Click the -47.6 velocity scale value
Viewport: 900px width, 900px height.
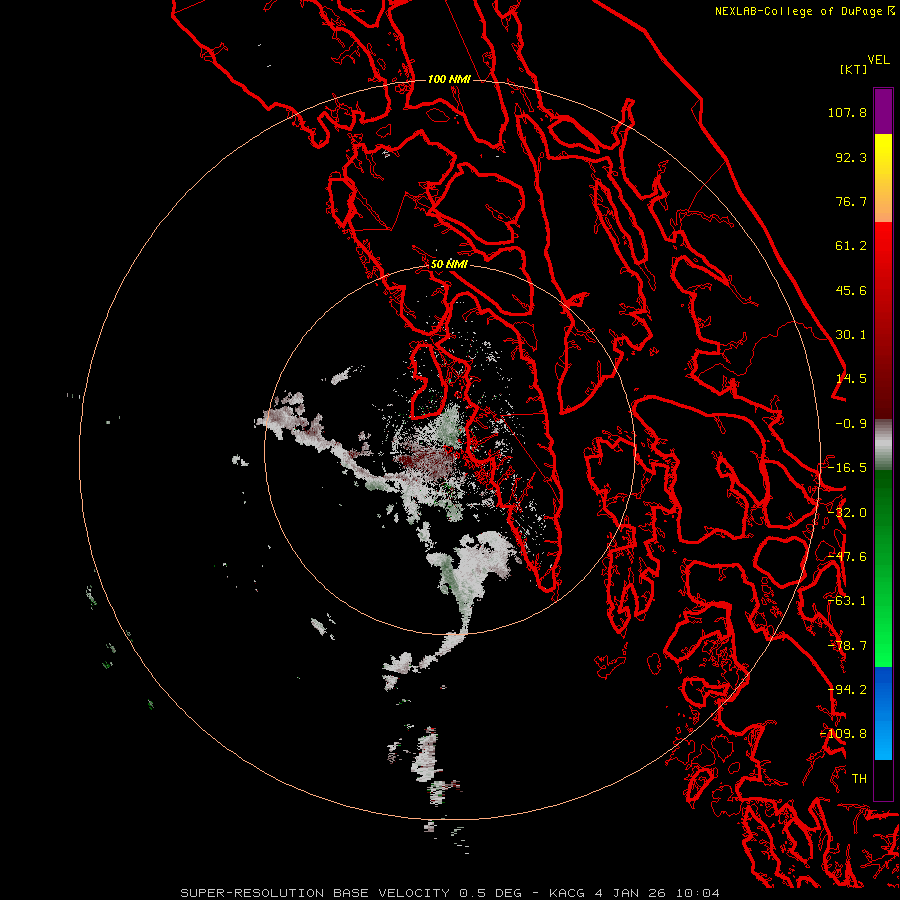click(847, 557)
